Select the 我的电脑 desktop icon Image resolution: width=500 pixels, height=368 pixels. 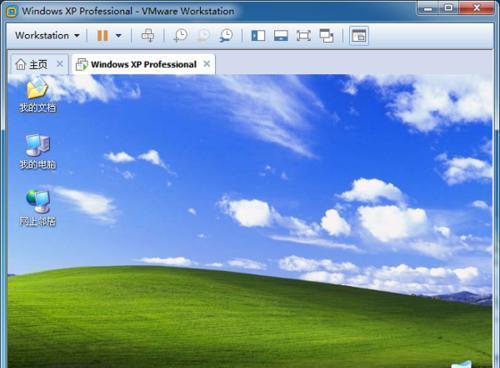click(x=37, y=152)
